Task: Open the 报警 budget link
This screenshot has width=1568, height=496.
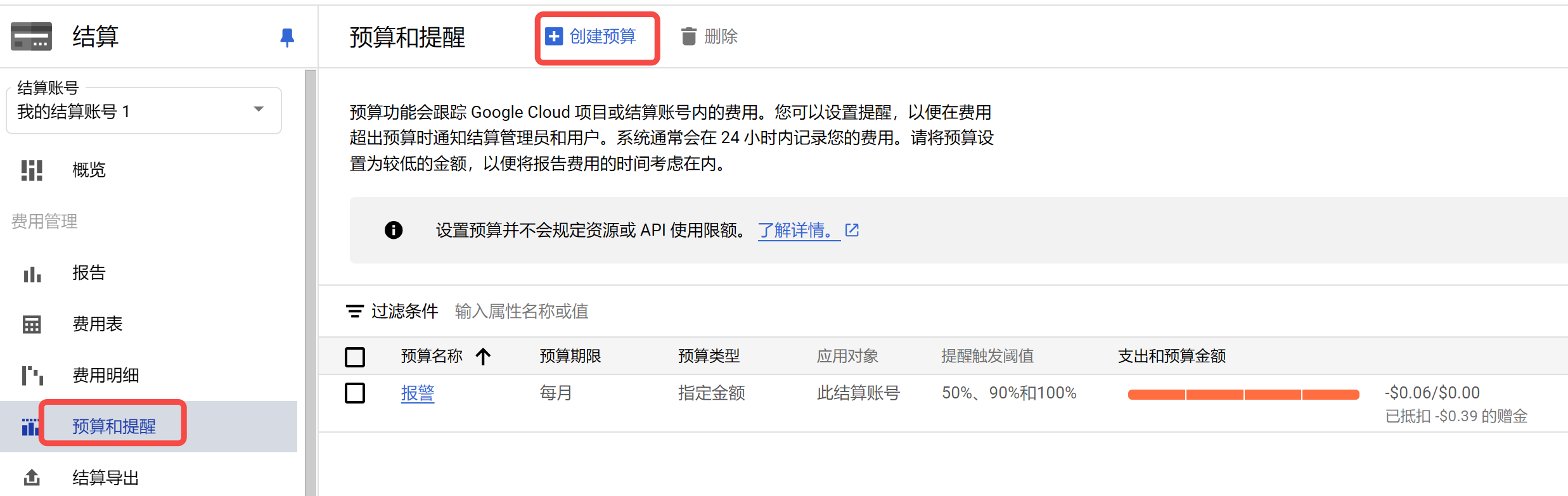Action: (418, 393)
